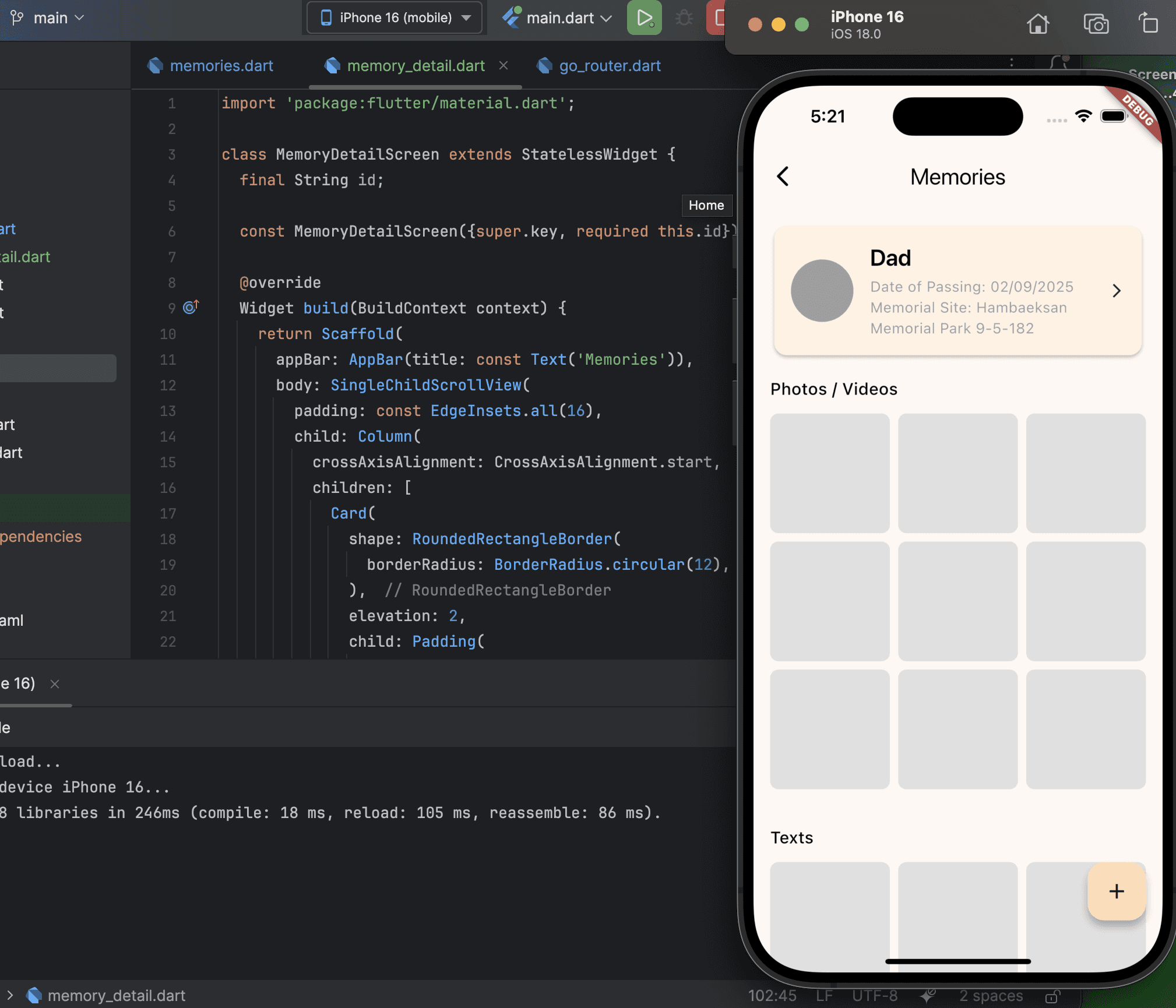Open the main.dart run configuration dropdown
The height and width of the screenshot is (1008, 1176).
[x=558, y=18]
